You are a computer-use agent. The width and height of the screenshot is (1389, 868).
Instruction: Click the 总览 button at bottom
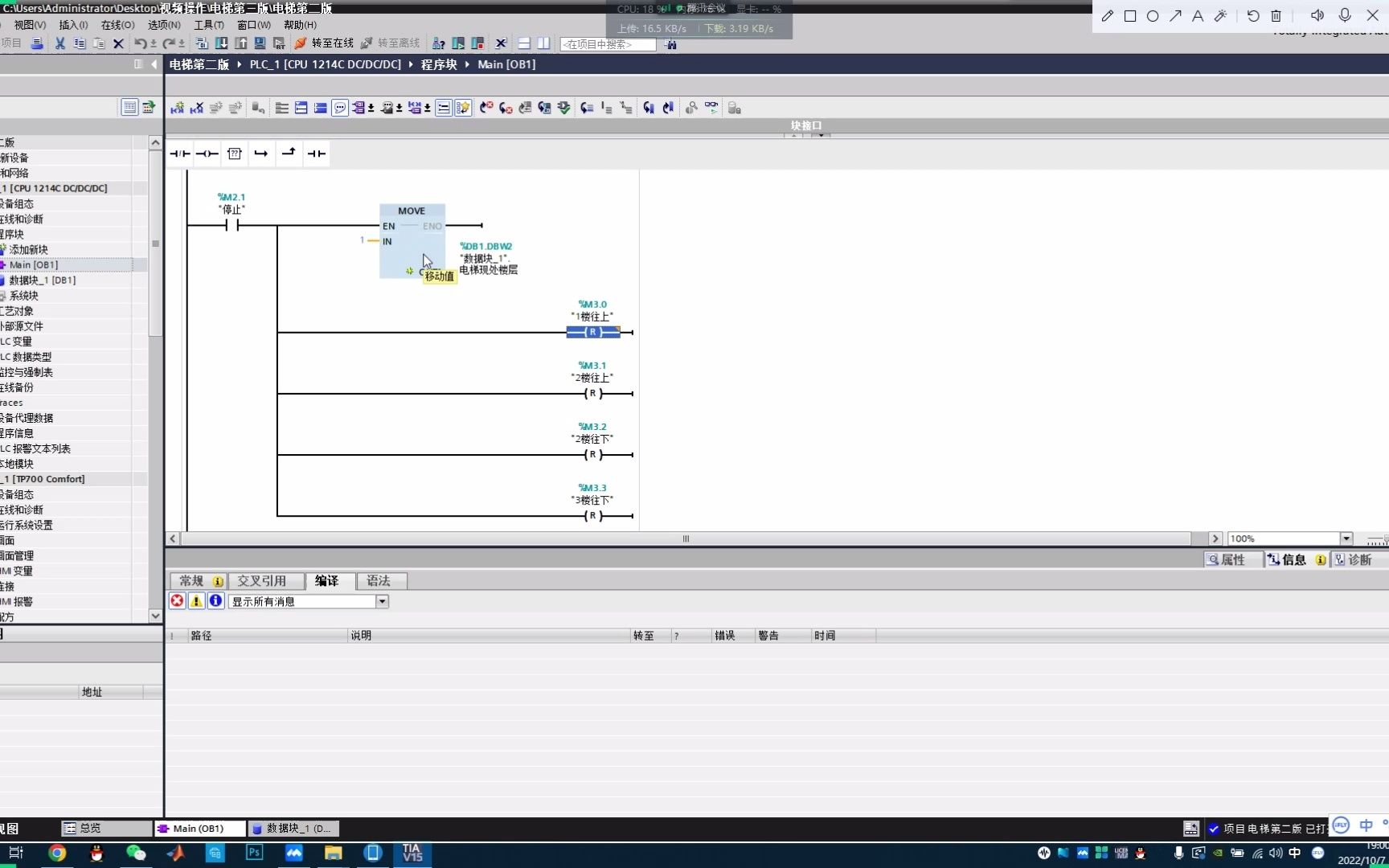pyautogui.click(x=105, y=828)
